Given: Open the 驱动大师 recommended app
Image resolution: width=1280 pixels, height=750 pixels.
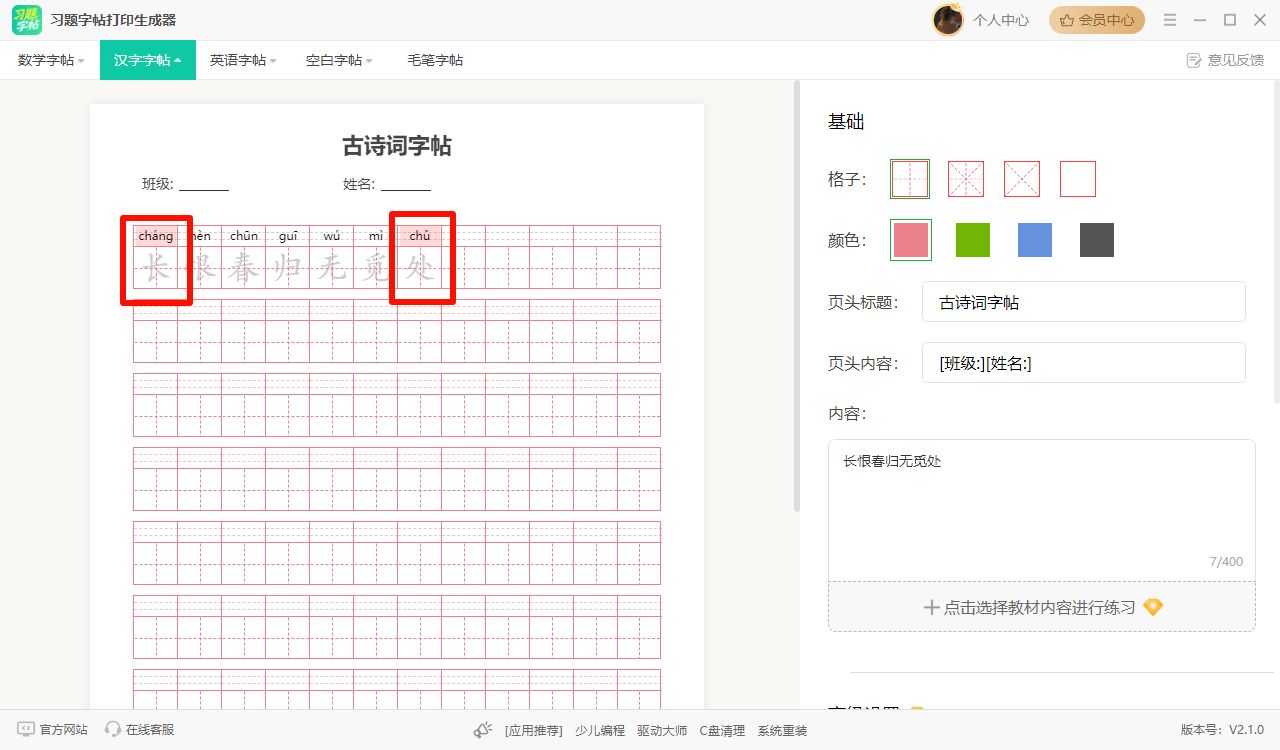Looking at the screenshot, I should pyautogui.click(x=662, y=731).
